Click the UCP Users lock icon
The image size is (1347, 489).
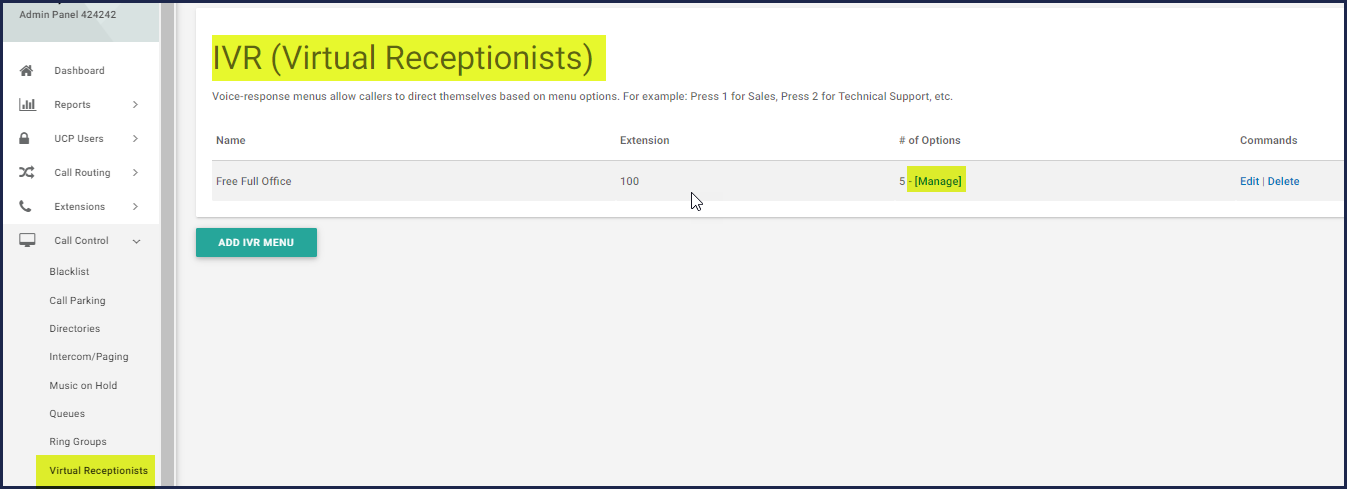27,139
